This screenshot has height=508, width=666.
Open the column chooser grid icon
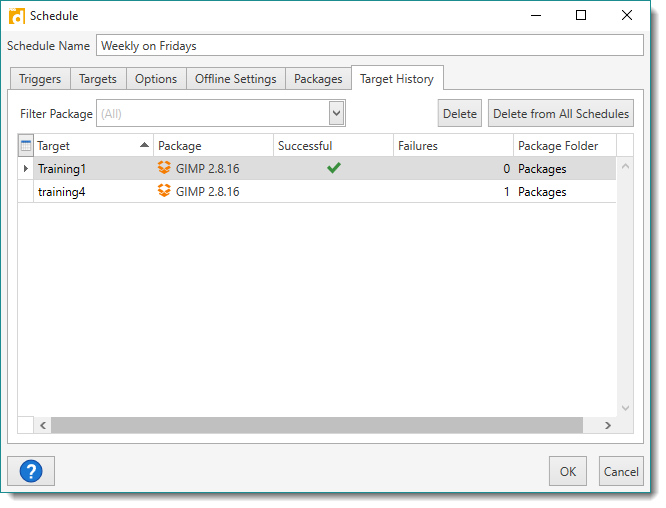[x=26, y=146]
